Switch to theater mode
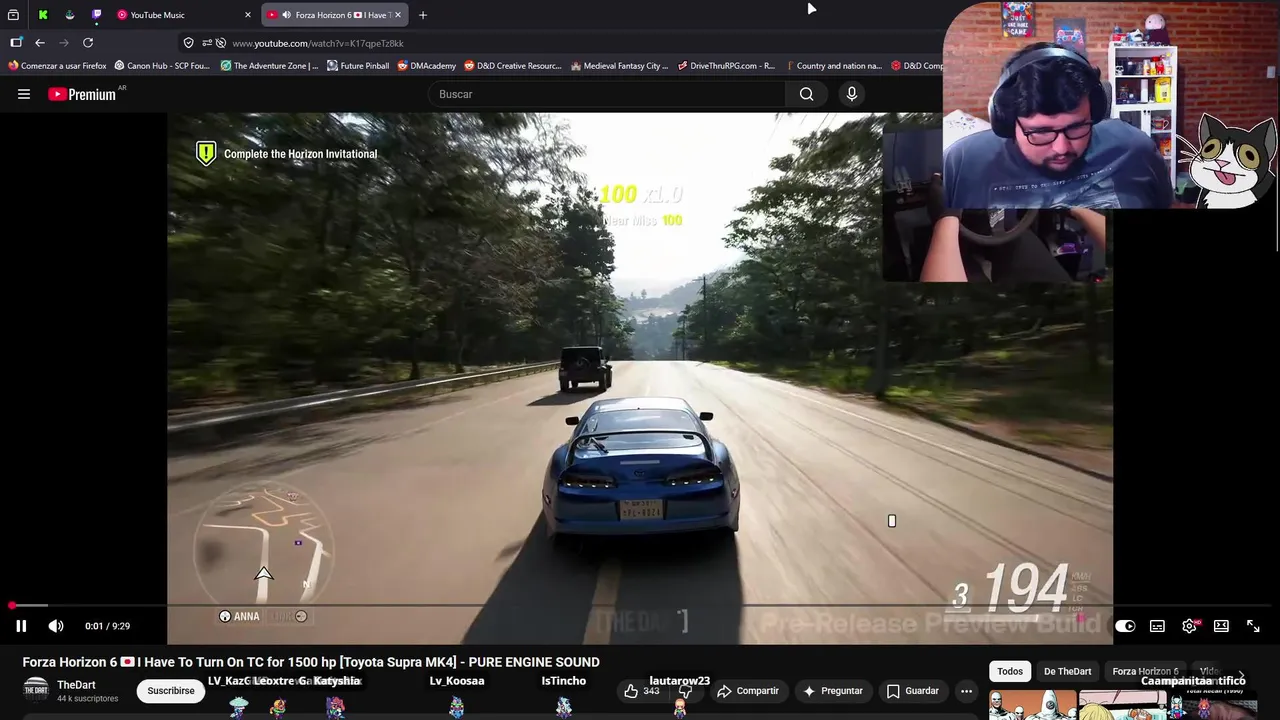The image size is (1280, 720). (1221, 626)
